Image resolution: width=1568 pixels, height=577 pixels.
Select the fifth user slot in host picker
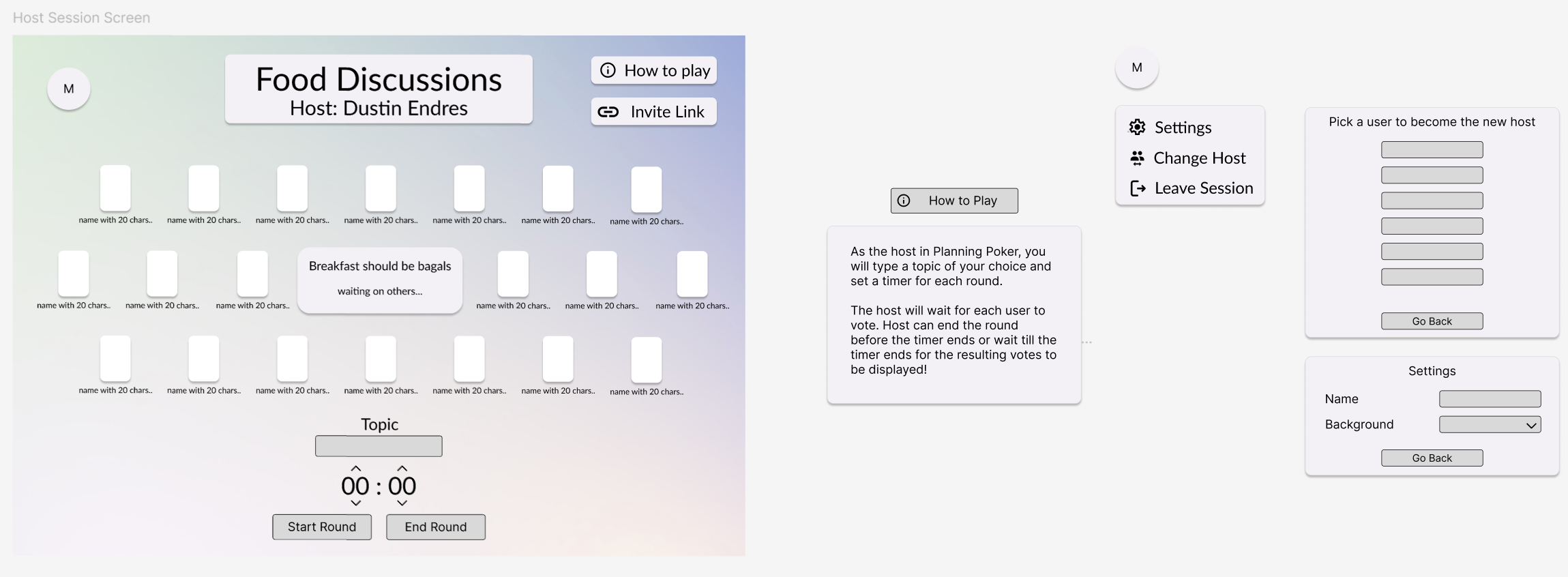(1432, 252)
